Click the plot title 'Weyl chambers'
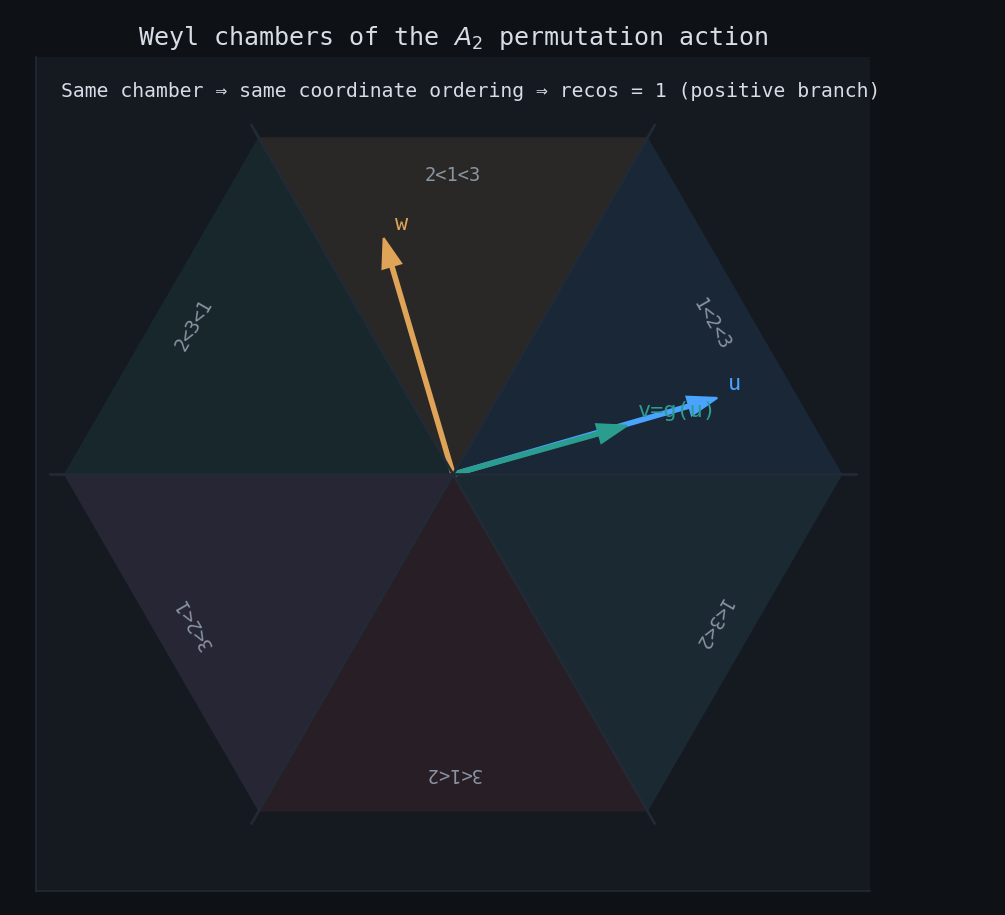 click(236, 37)
